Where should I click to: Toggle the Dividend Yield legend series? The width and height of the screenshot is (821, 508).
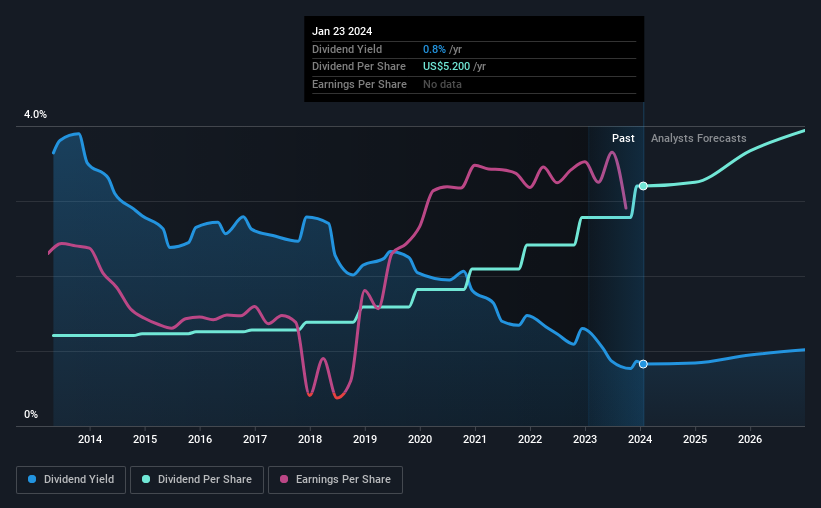coord(71,480)
